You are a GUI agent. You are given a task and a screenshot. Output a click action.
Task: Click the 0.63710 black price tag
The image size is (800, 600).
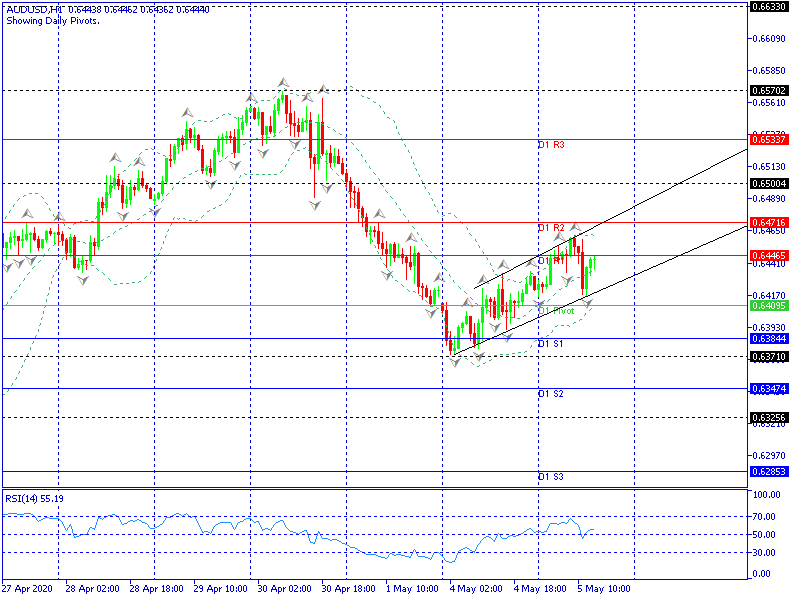tap(769, 357)
